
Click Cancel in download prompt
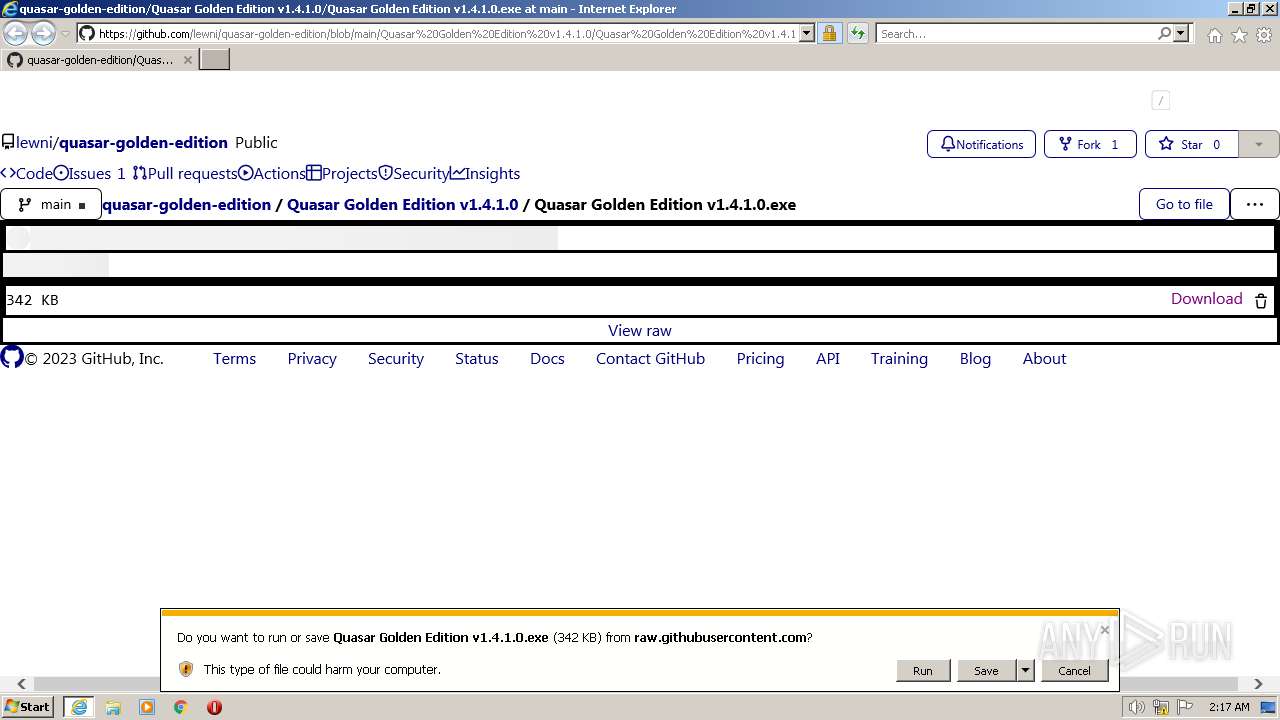point(1074,670)
